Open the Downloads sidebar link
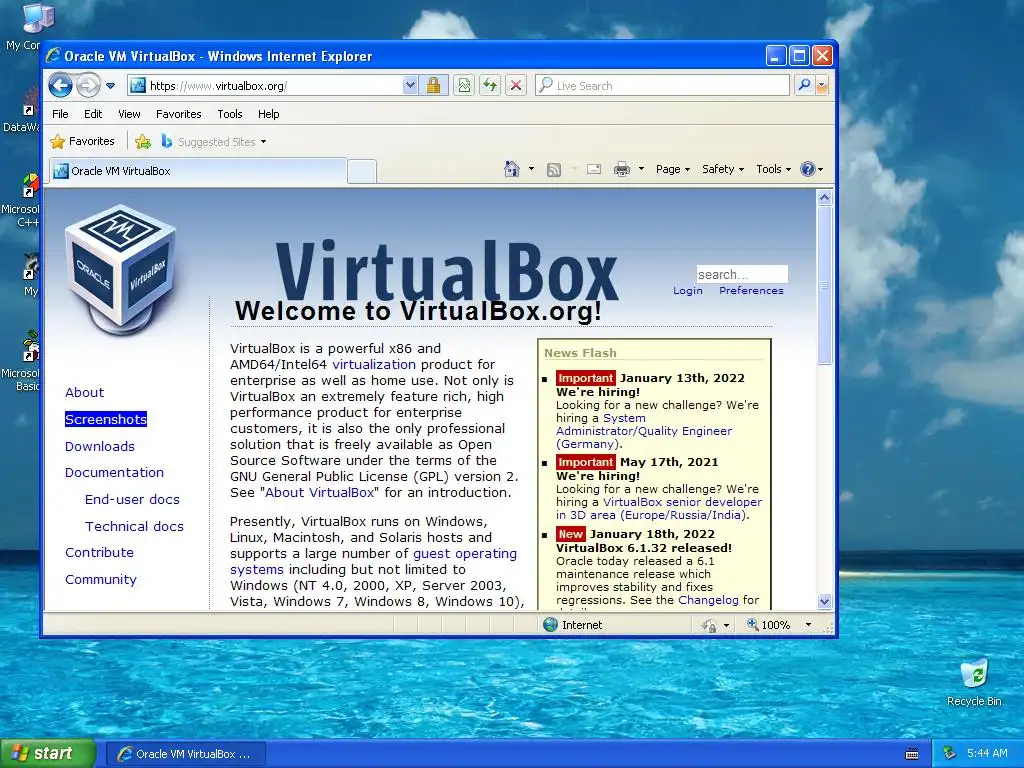The image size is (1024, 768). pos(99,446)
